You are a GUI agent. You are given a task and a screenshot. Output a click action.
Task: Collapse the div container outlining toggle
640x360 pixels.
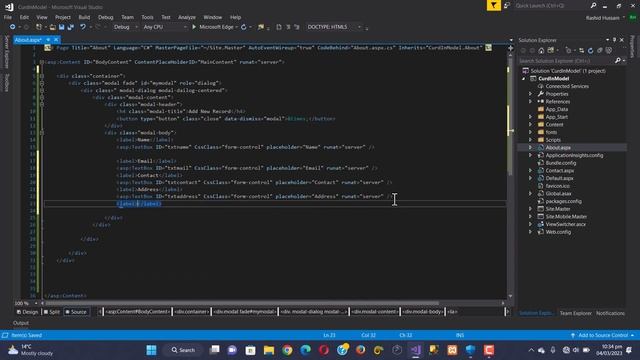click(42, 76)
